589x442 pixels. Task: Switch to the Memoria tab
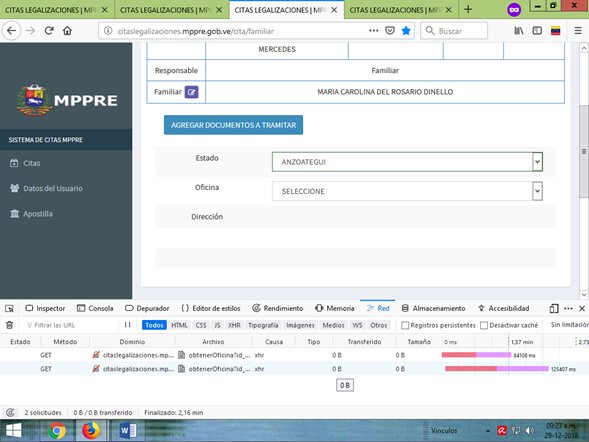pyautogui.click(x=335, y=308)
